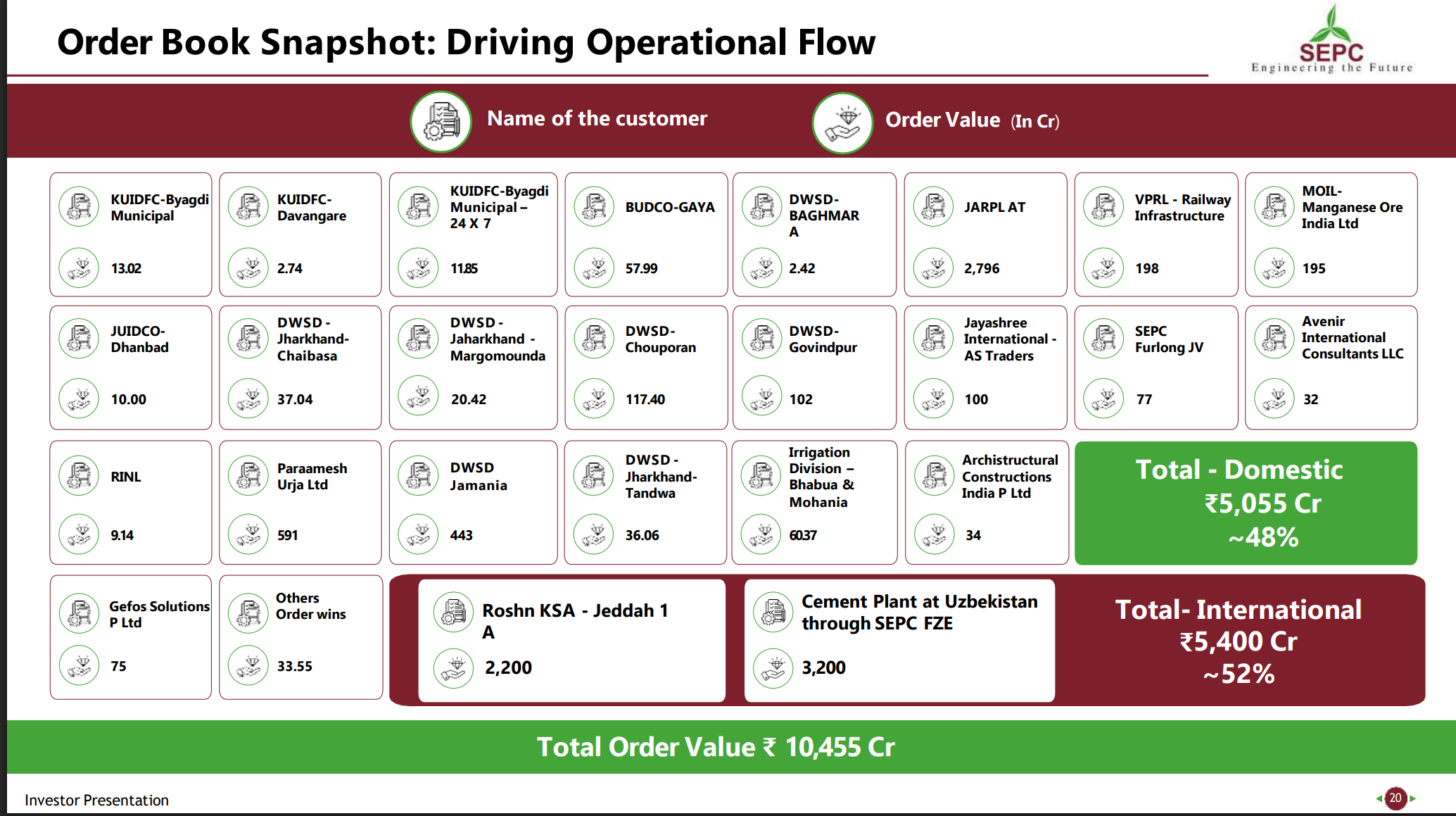1456x816 pixels.
Task: Select the Total - Domestic green box
Action: point(1246,503)
